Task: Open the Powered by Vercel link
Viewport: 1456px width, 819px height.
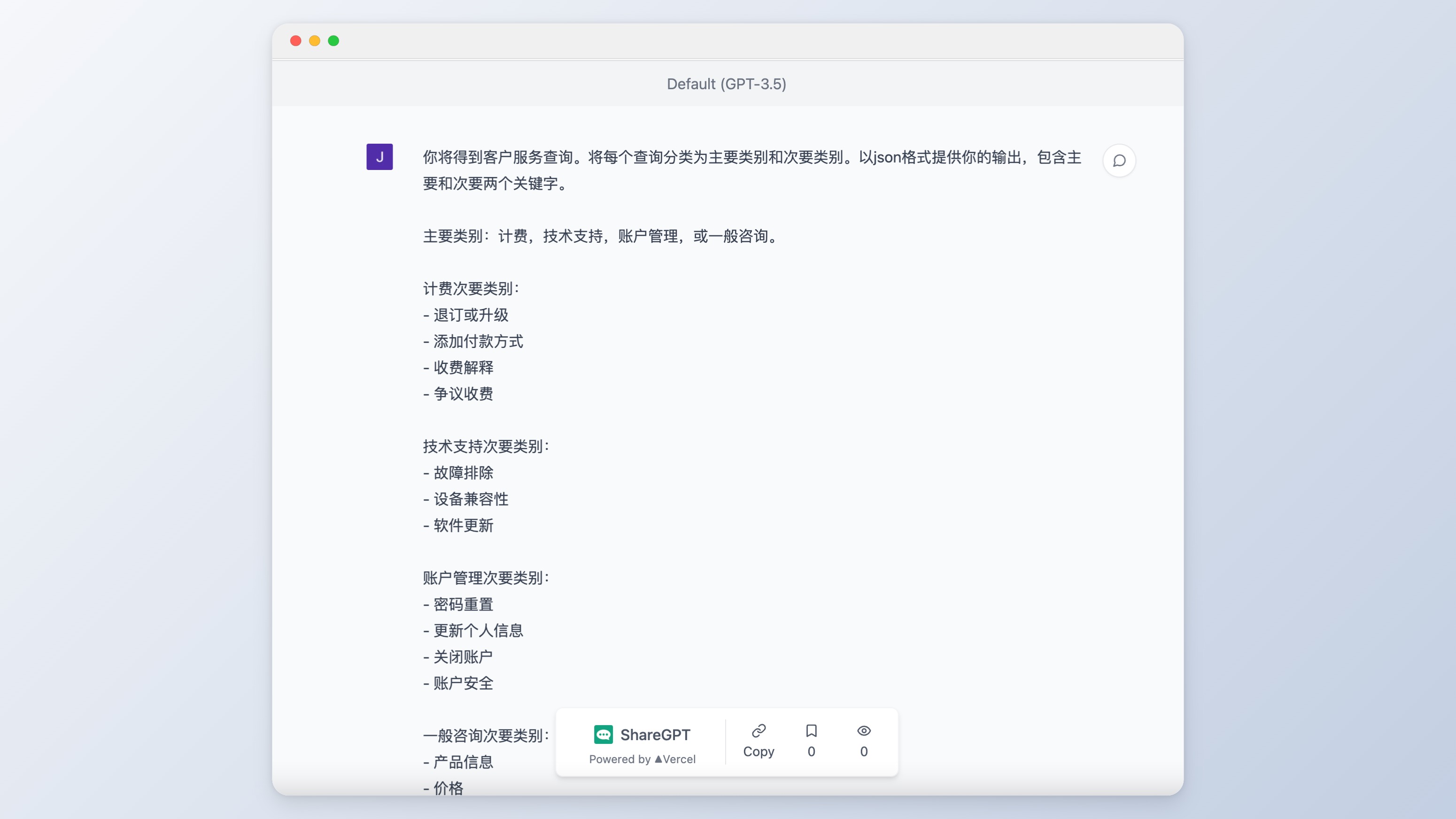Action: click(642, 759)
